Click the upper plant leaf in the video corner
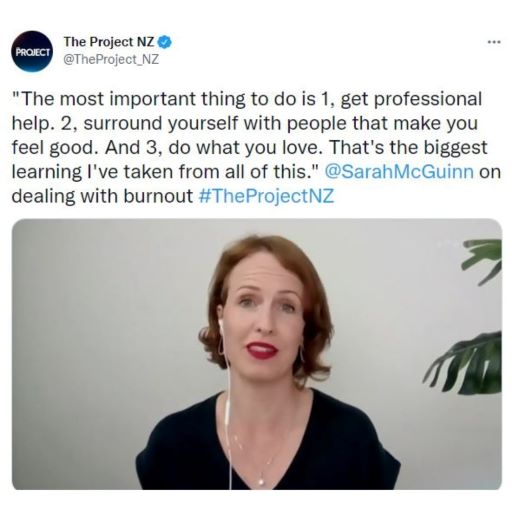 483,260
